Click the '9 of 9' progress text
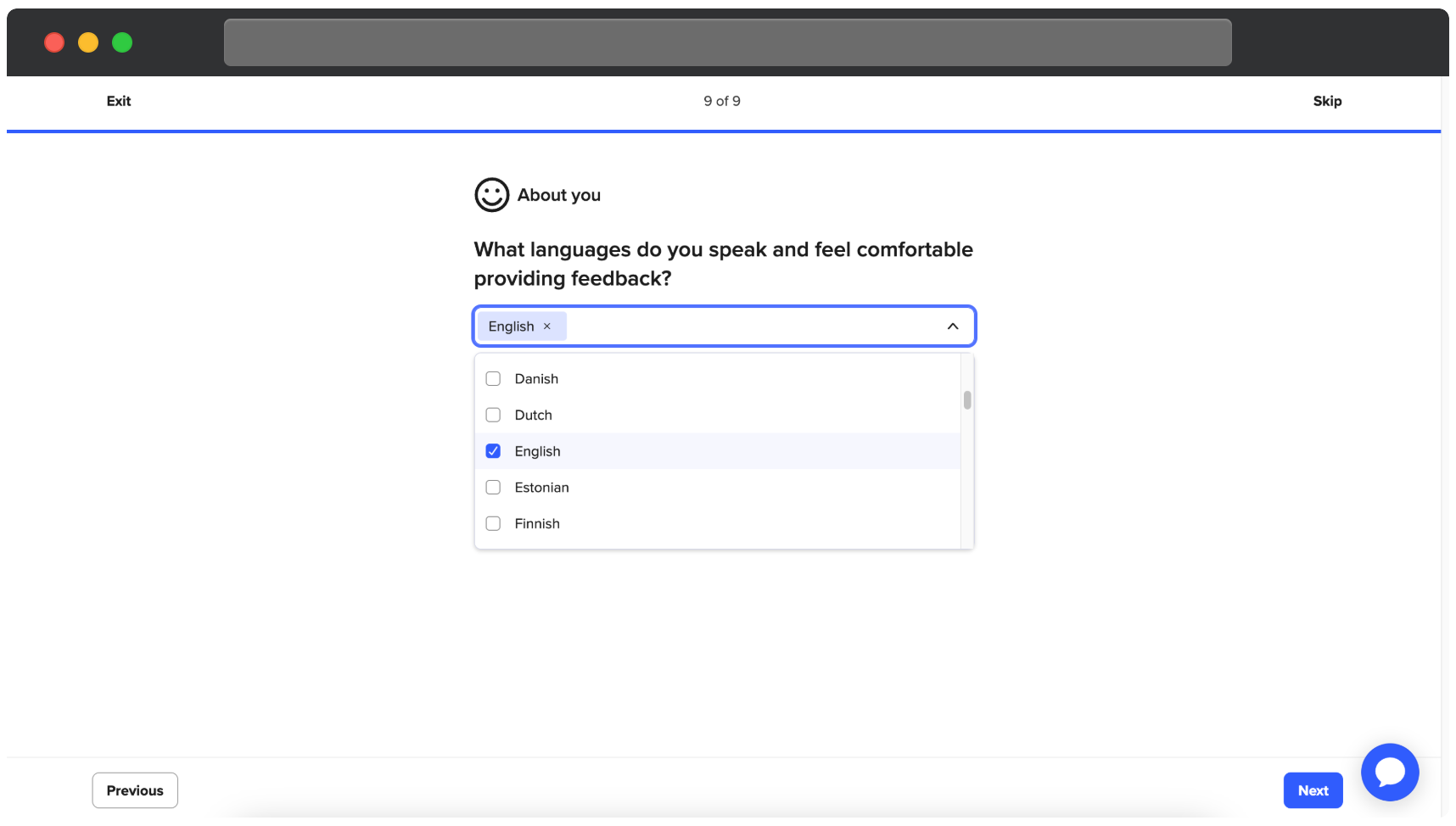1456x826 pixels. (x=722, y=101)
